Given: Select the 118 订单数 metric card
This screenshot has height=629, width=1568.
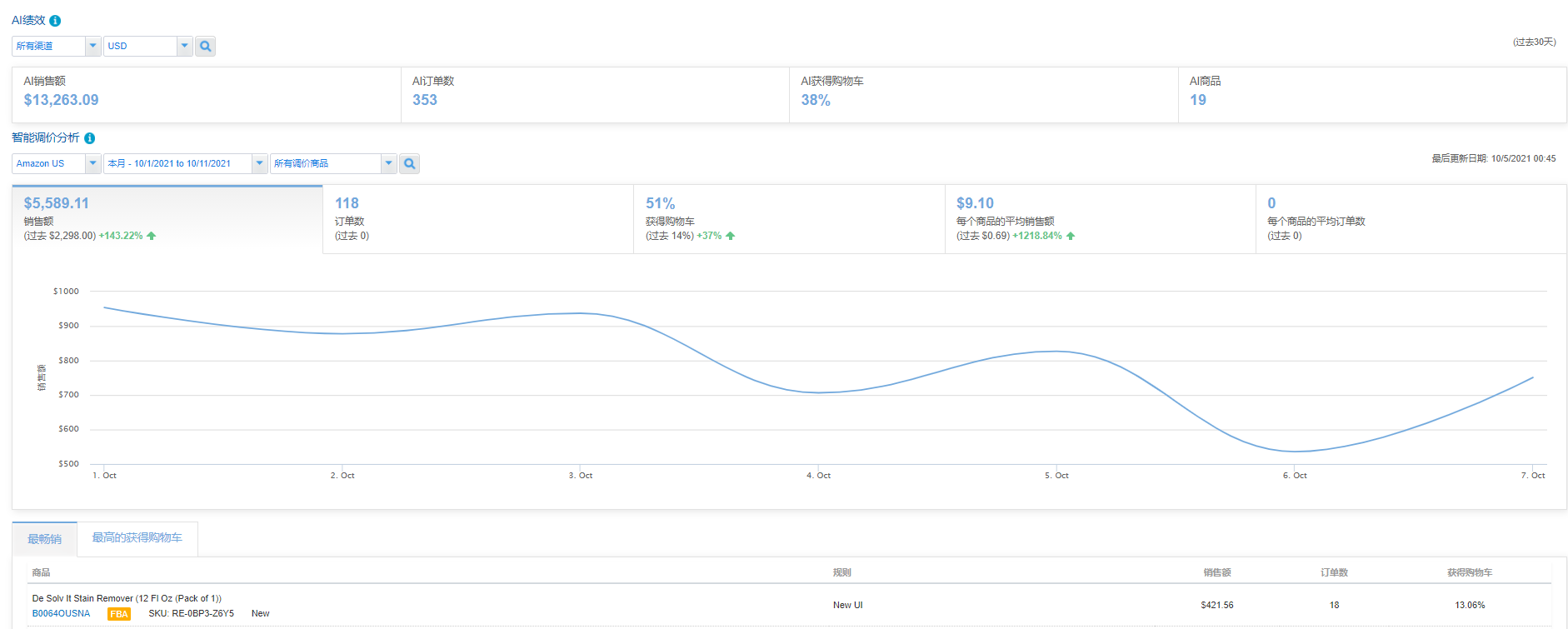Looking at the screenshot, I should [477, 219].
